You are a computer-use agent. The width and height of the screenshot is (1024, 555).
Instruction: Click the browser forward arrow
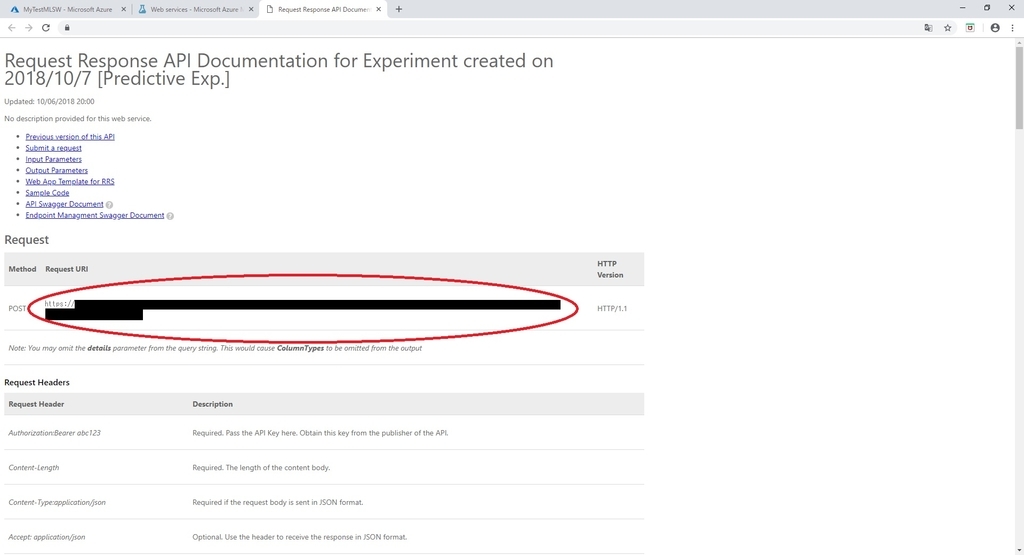click(29, 27)
